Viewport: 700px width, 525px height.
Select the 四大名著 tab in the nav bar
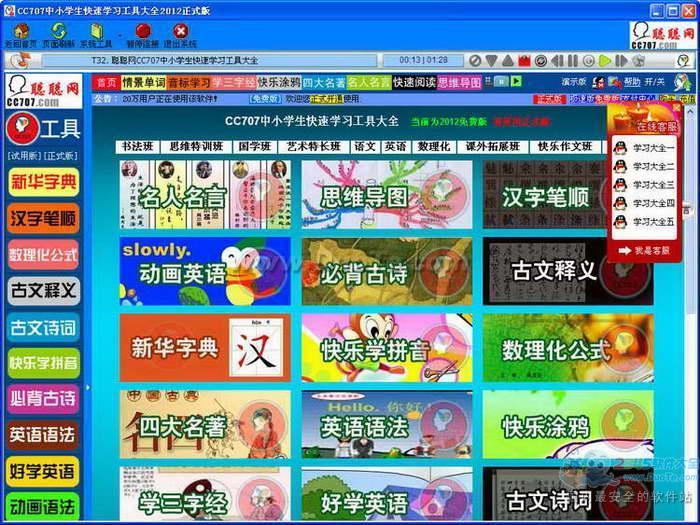[324, 83]
